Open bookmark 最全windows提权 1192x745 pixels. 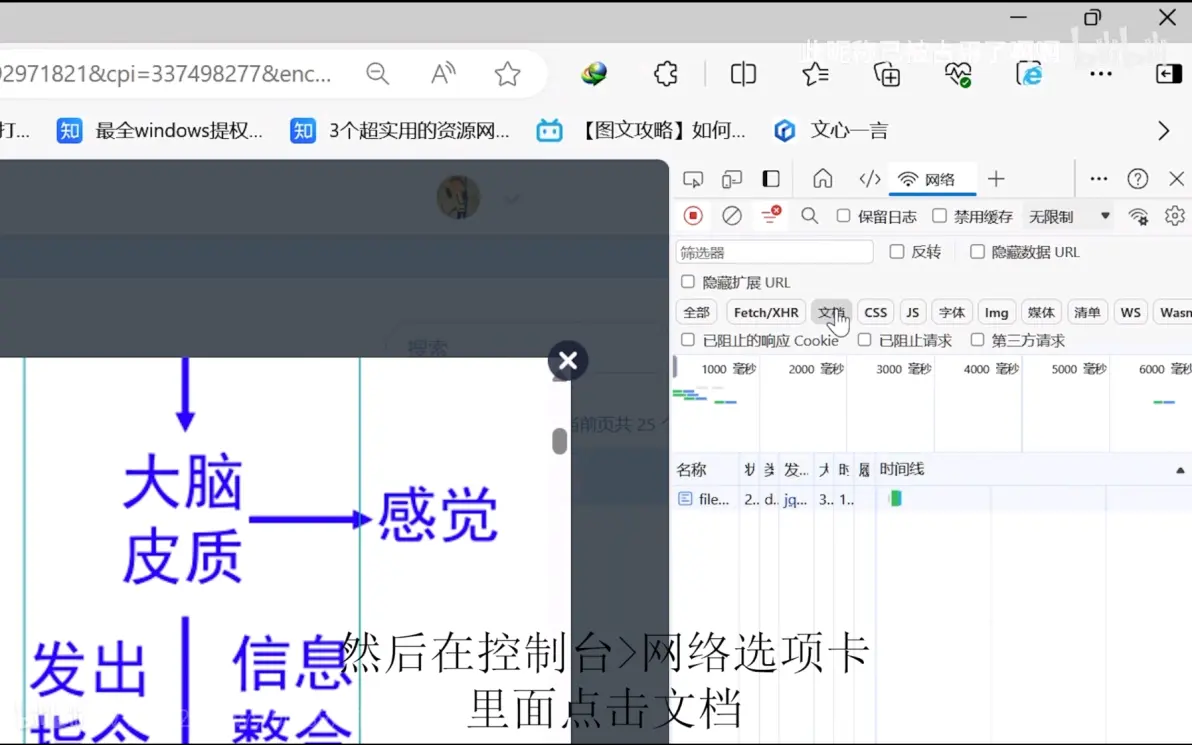coord(160,131)
